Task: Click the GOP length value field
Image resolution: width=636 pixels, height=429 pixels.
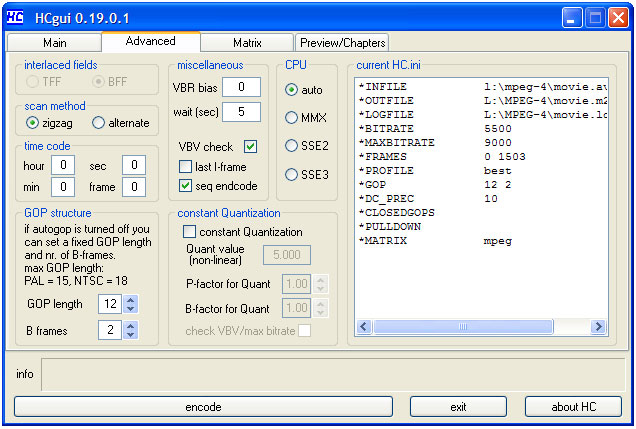Action: point(110,304)
